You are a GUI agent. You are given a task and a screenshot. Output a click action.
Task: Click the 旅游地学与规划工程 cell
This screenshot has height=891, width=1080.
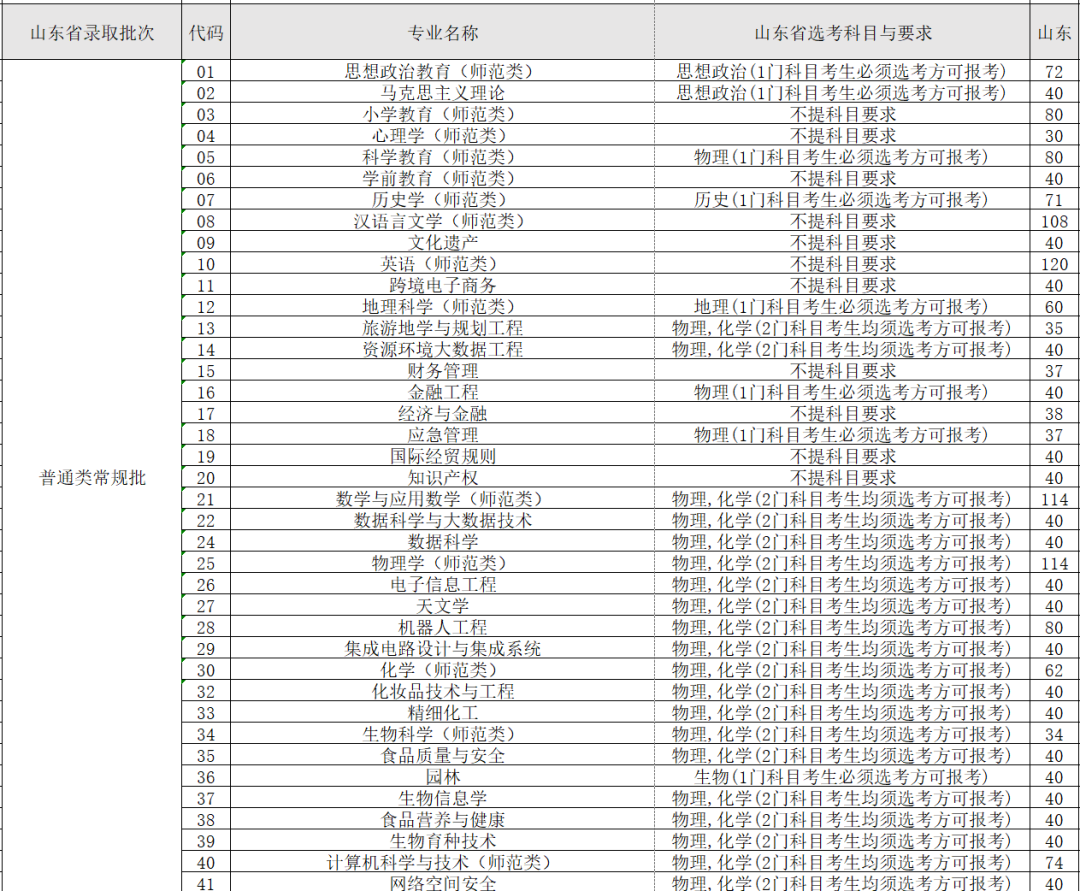tap(442, 327)
